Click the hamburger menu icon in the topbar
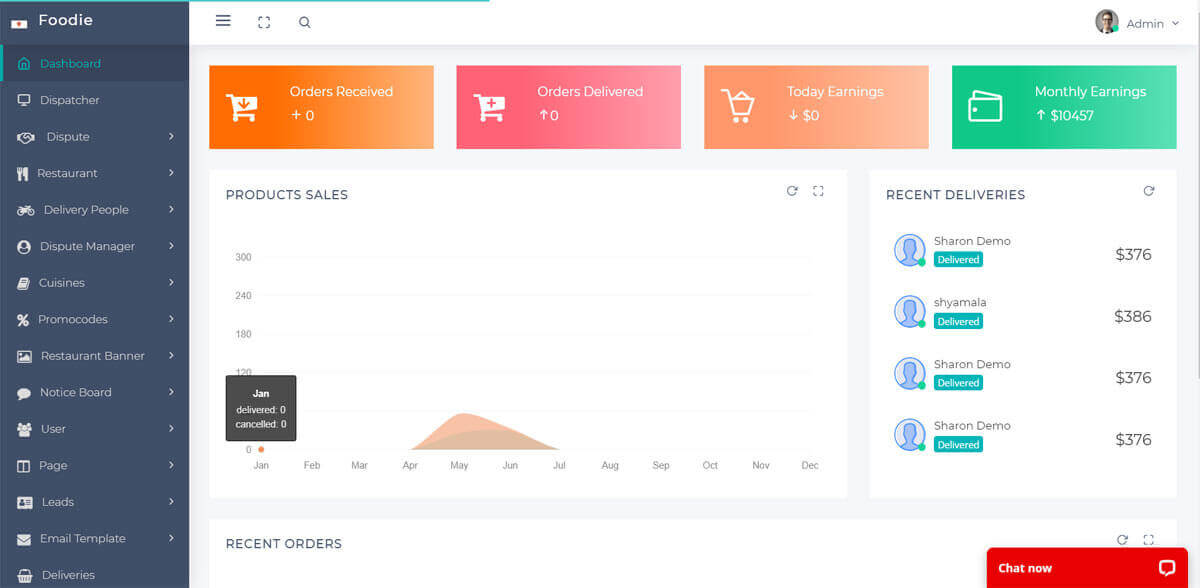The height and width of the screenshot is (588, 1200). tap(223, 20)
